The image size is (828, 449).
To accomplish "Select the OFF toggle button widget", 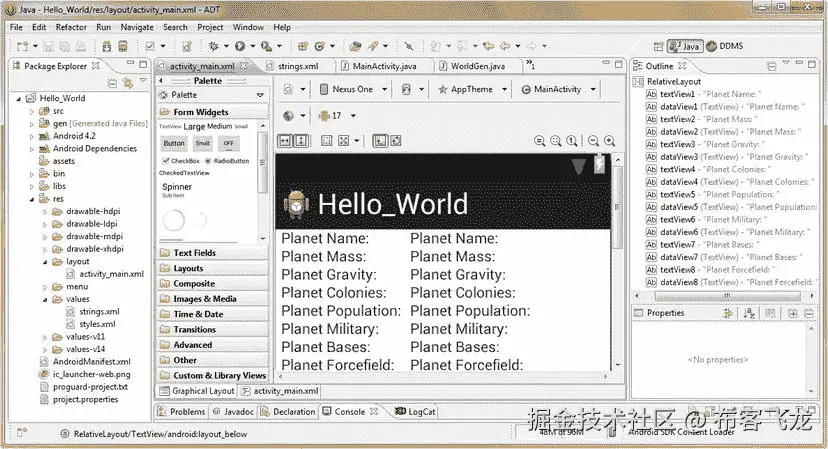I will (228, 143).
